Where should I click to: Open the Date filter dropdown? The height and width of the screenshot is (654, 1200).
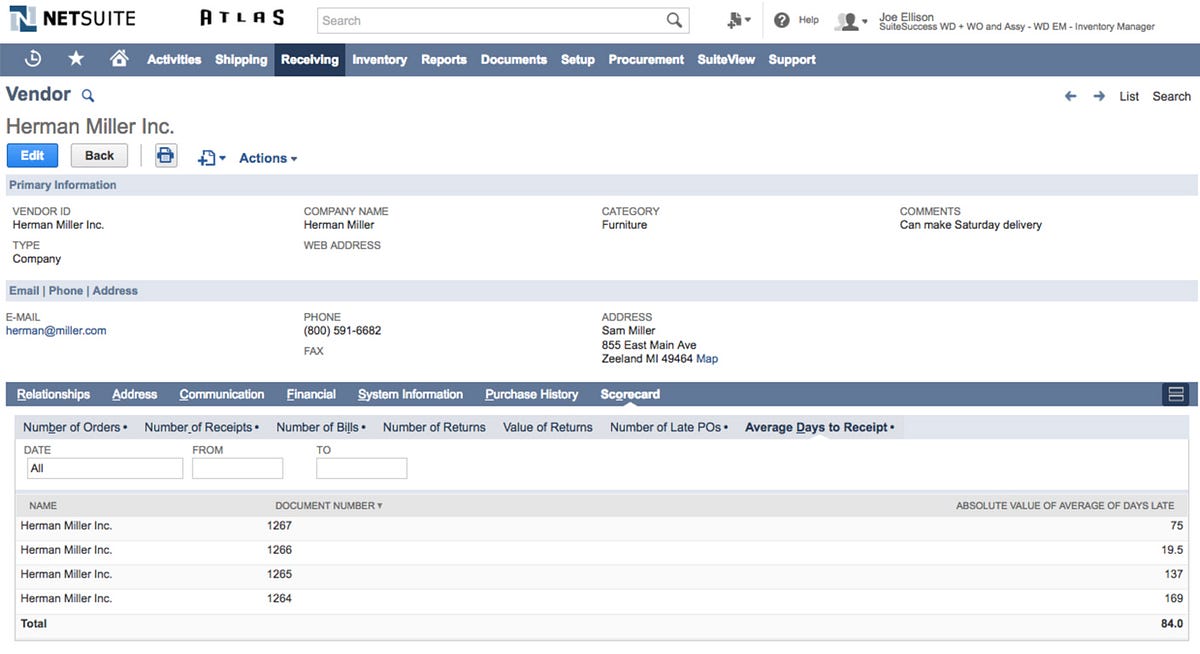[104, 468]
